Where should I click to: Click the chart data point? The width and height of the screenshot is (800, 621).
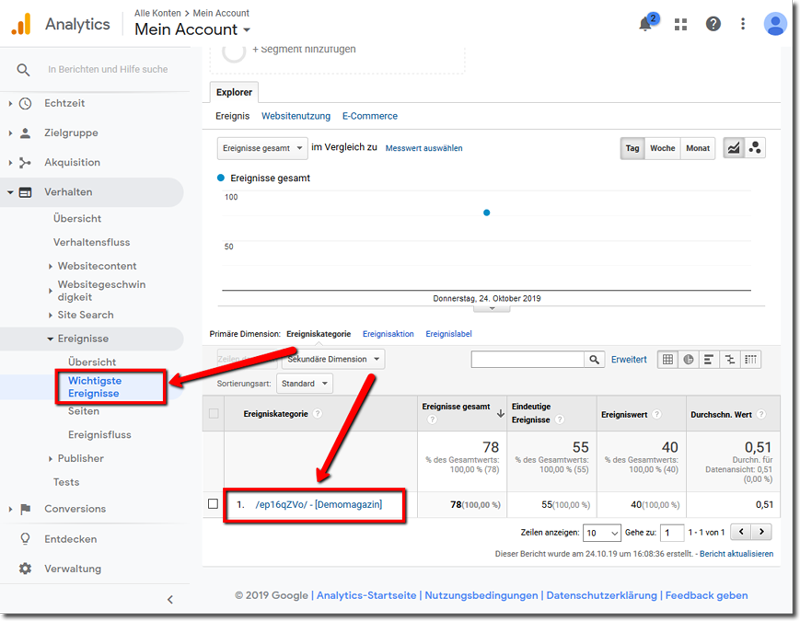click(x=487, y=213)
